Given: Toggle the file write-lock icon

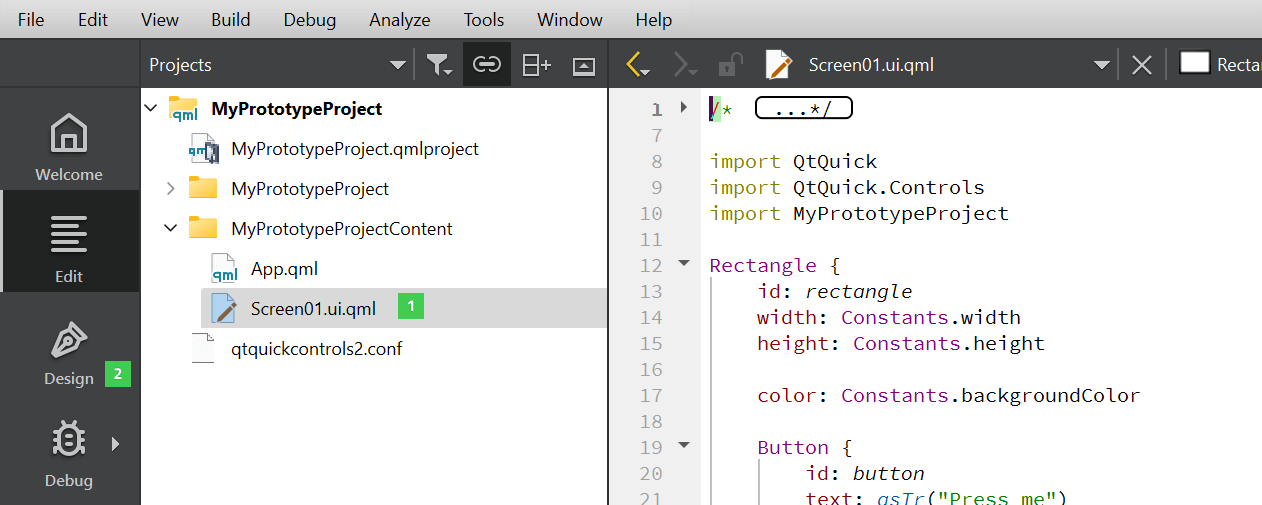Looking at the screenshot, I should pyautogui.click(x=730, y=65).
